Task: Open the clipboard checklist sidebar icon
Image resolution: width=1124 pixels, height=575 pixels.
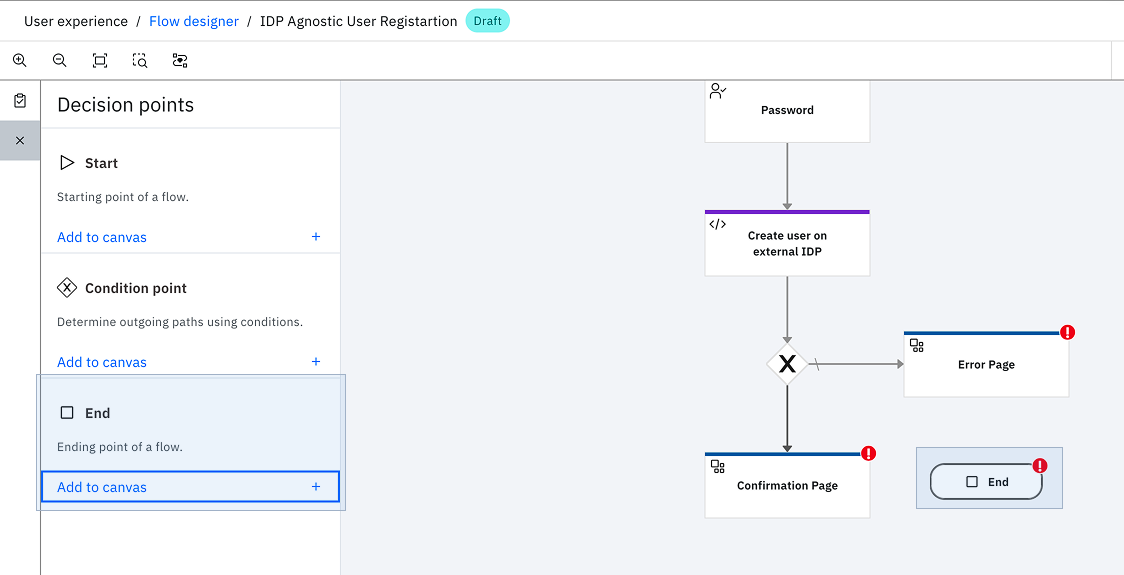Action: coord(20,101)
